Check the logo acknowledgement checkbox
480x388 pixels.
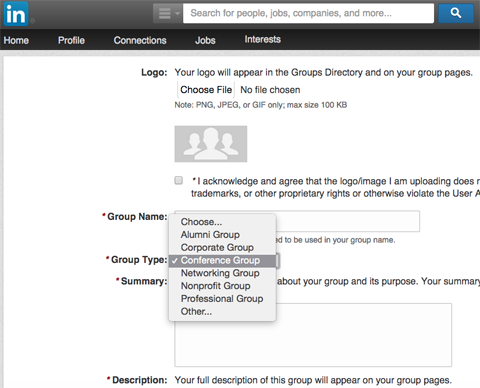[179, 180]
